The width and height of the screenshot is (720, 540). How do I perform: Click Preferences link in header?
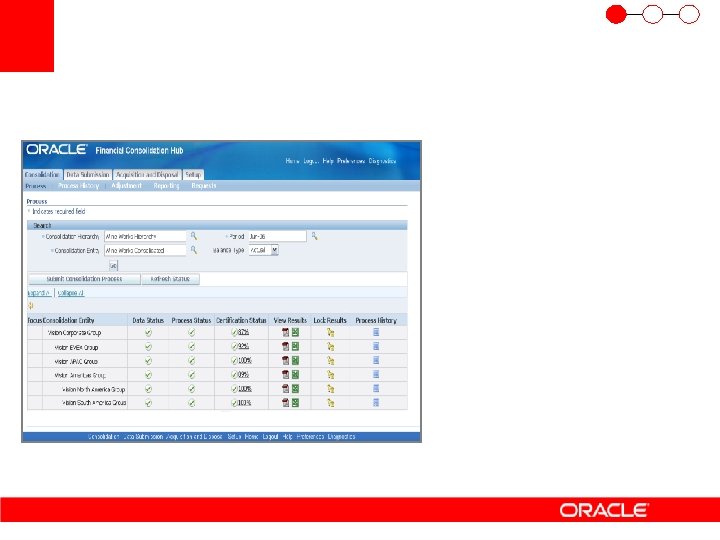point(351,161)
